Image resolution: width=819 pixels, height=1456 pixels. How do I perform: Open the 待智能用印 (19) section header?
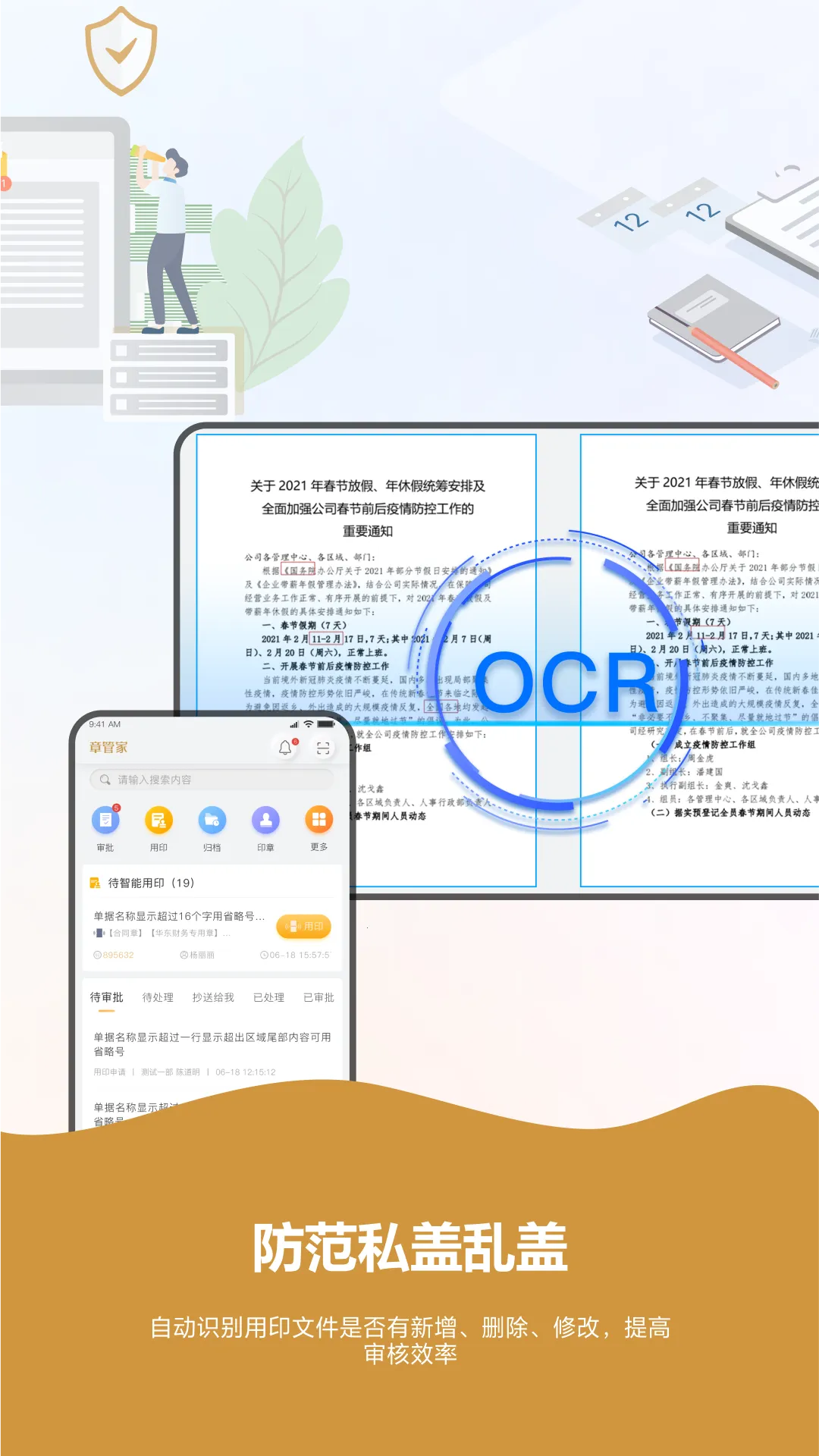click(151, 883)
